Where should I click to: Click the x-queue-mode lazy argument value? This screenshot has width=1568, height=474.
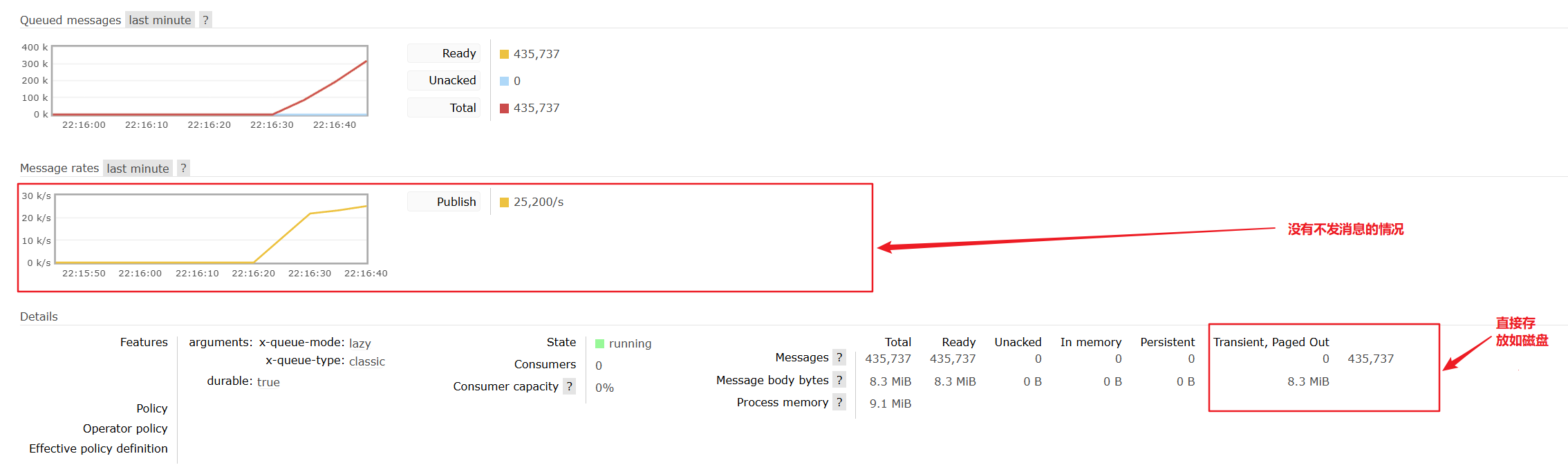(360, 343)
